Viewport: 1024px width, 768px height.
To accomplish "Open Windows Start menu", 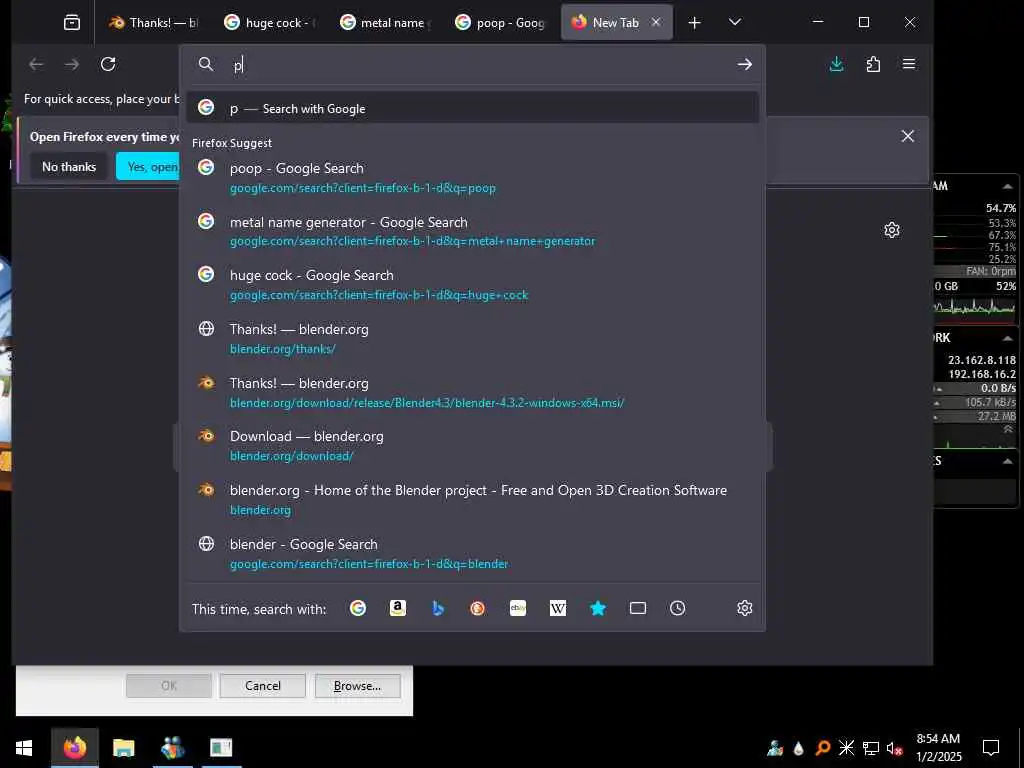I will click(x=24, y=748).
